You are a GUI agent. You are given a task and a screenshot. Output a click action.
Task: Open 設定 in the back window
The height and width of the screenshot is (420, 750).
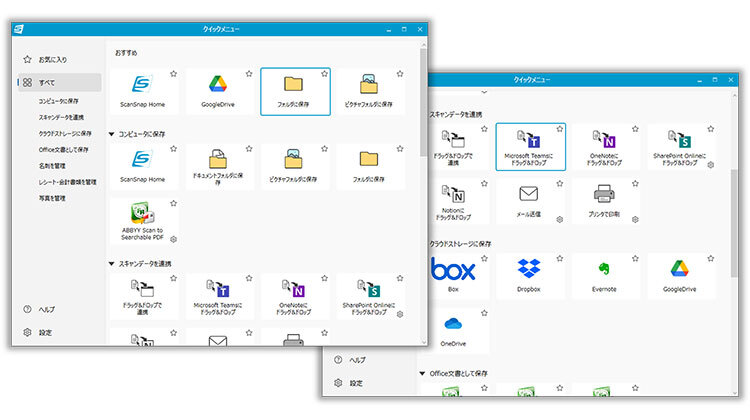tap(349, 383)
